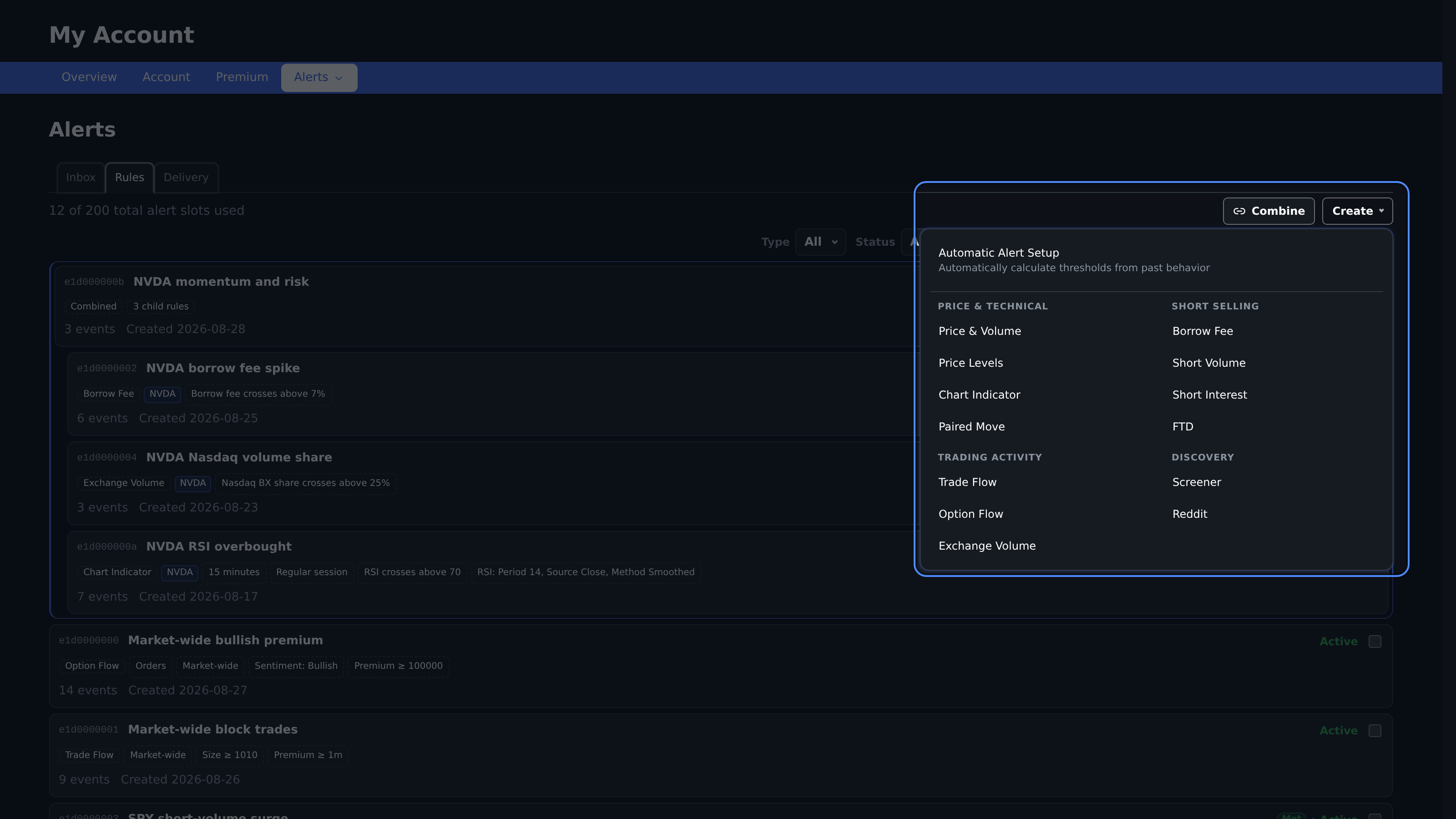
Task: Go to the Overview nav item
Action: (x=89, y=77)
